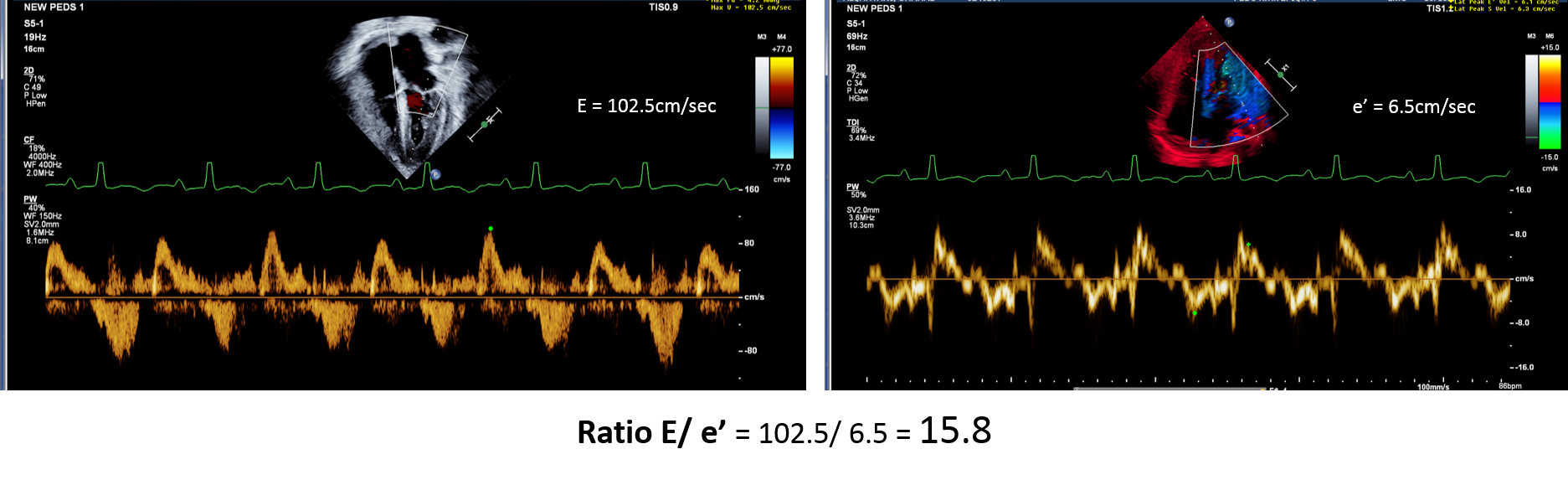Click the 'HGen' setting text
Image resolution: width=1568 pixels, height=480 pixels.
(858, 98)
